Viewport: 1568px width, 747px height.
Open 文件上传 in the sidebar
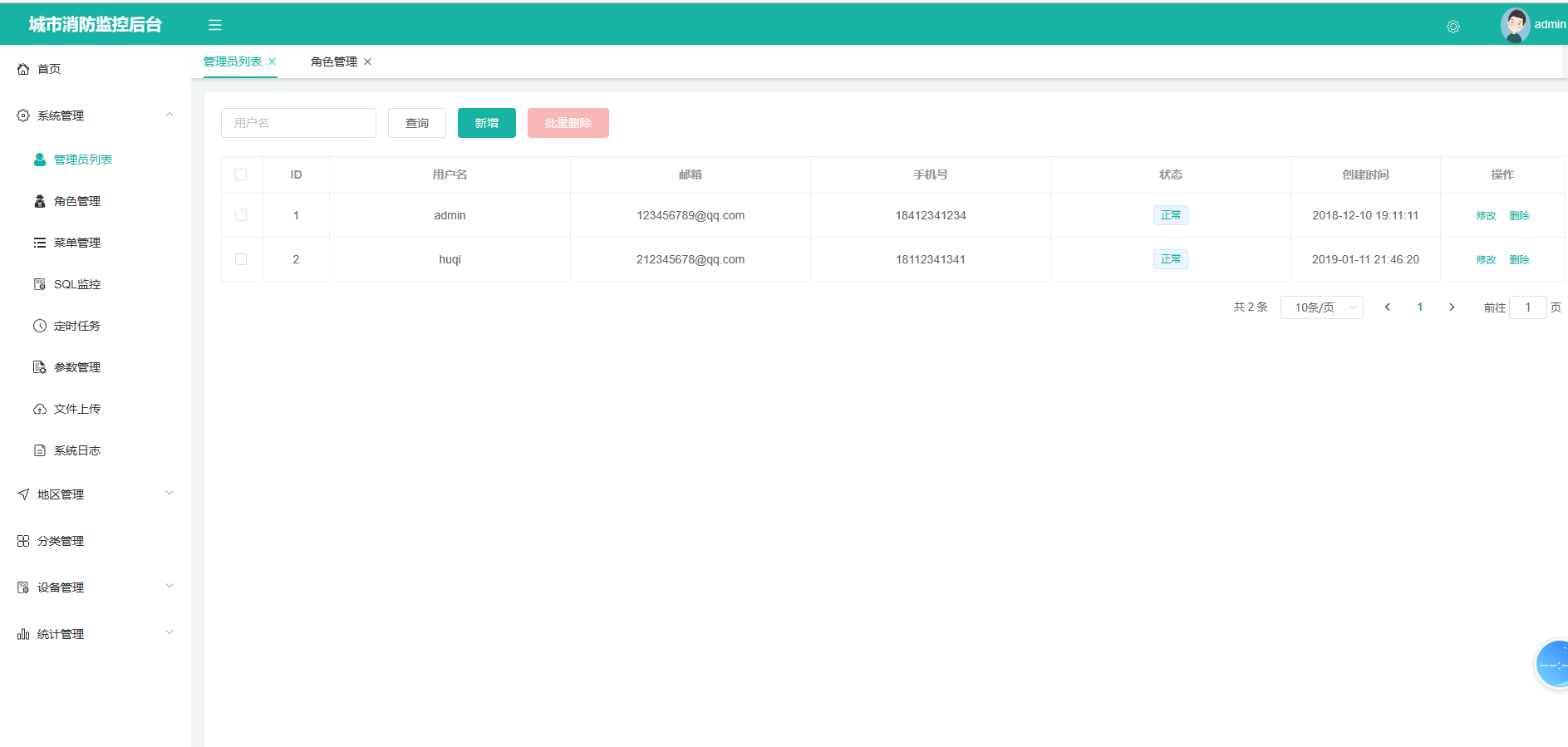(x=76, y=409)
